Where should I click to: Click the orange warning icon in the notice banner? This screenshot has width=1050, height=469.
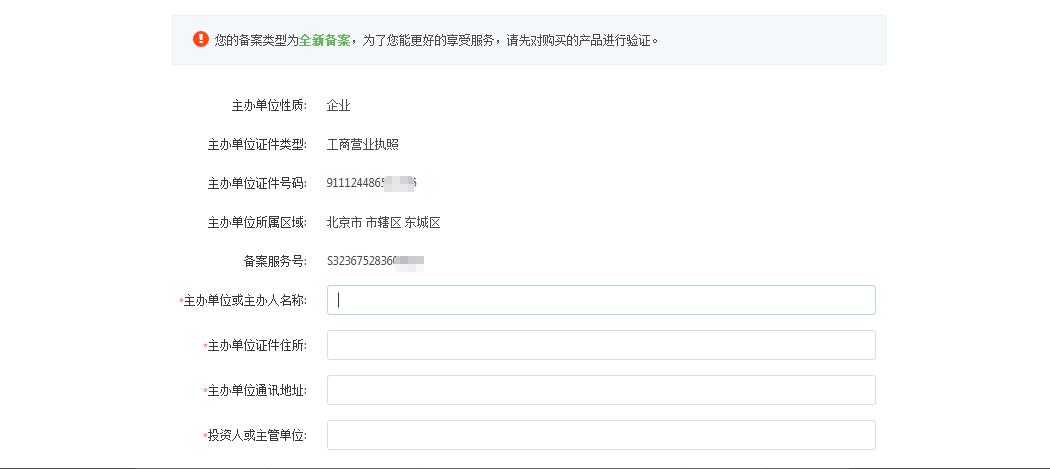pos(201,40)
